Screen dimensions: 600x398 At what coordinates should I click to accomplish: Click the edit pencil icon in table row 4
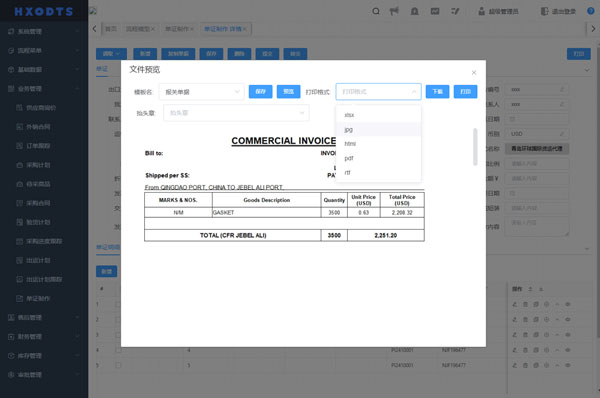pyautogui.click(x=515, y=350)
